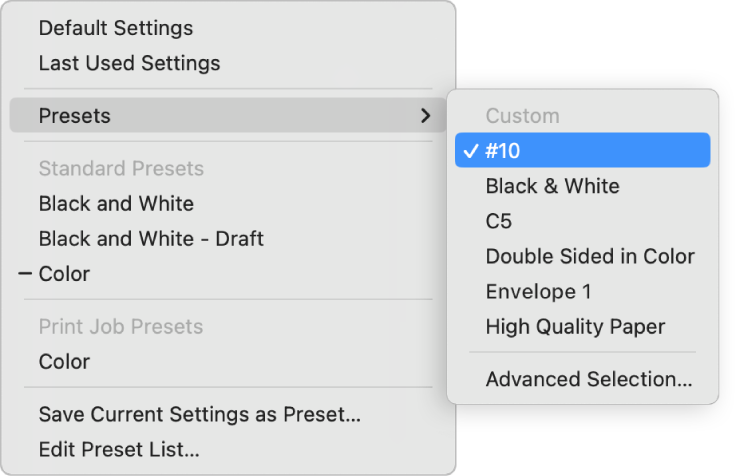Pick Color under Print Job Presets
738x476 pixels.
point(64,362)
